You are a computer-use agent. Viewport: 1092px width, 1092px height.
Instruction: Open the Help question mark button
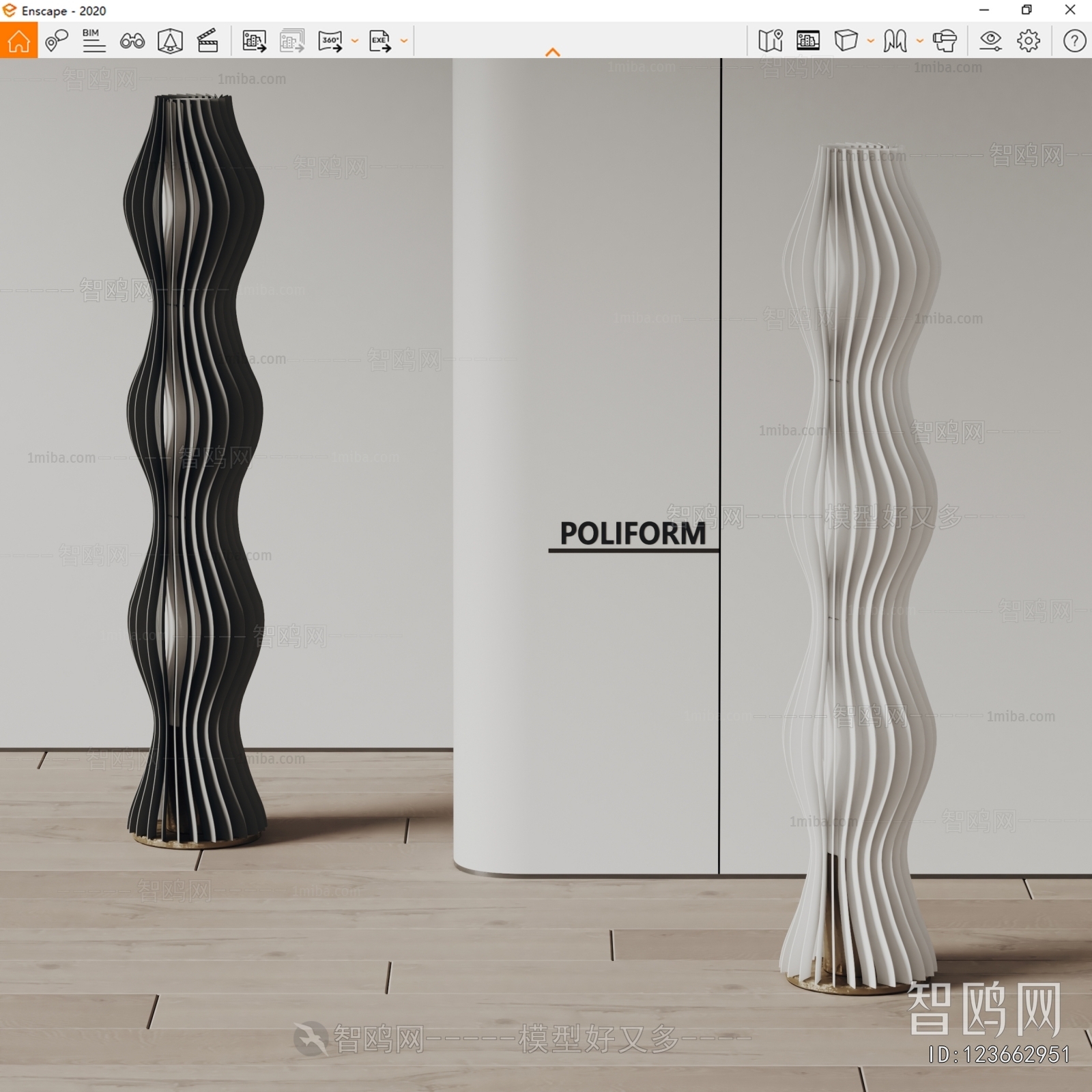pyautogui.click(x=1074, y=41)
